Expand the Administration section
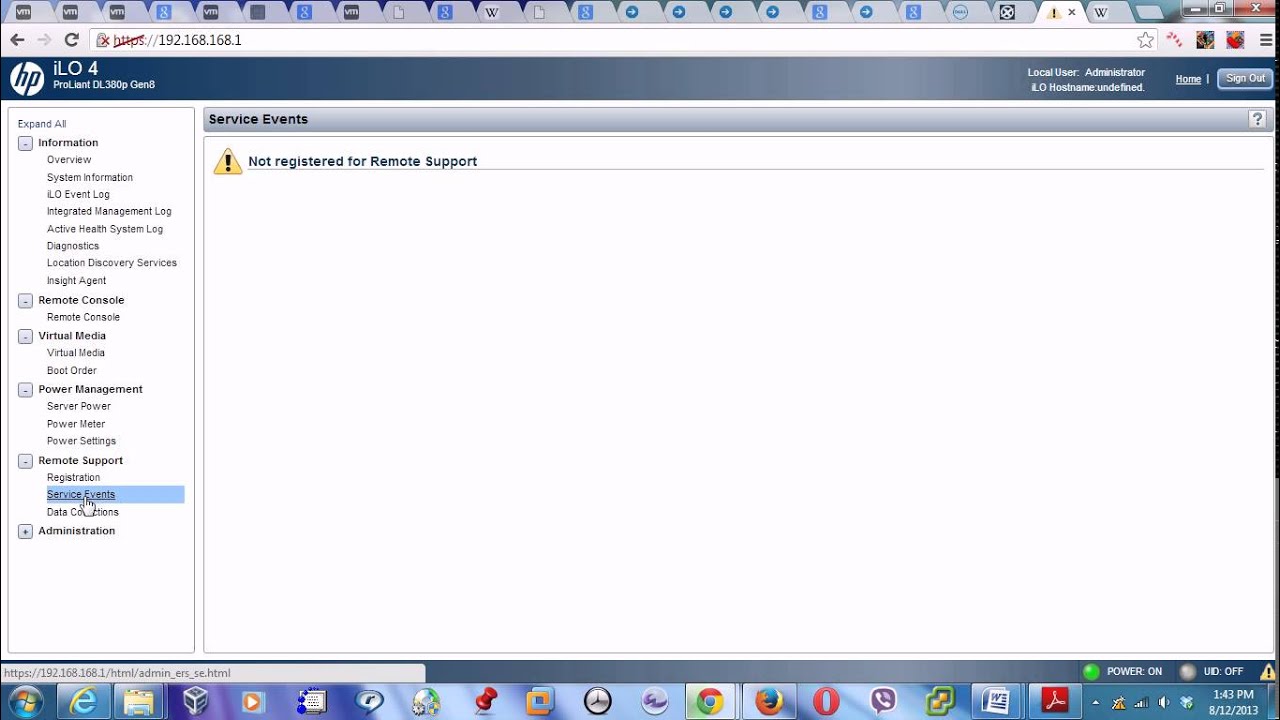The image size is (1280, 720). point(25,531)
